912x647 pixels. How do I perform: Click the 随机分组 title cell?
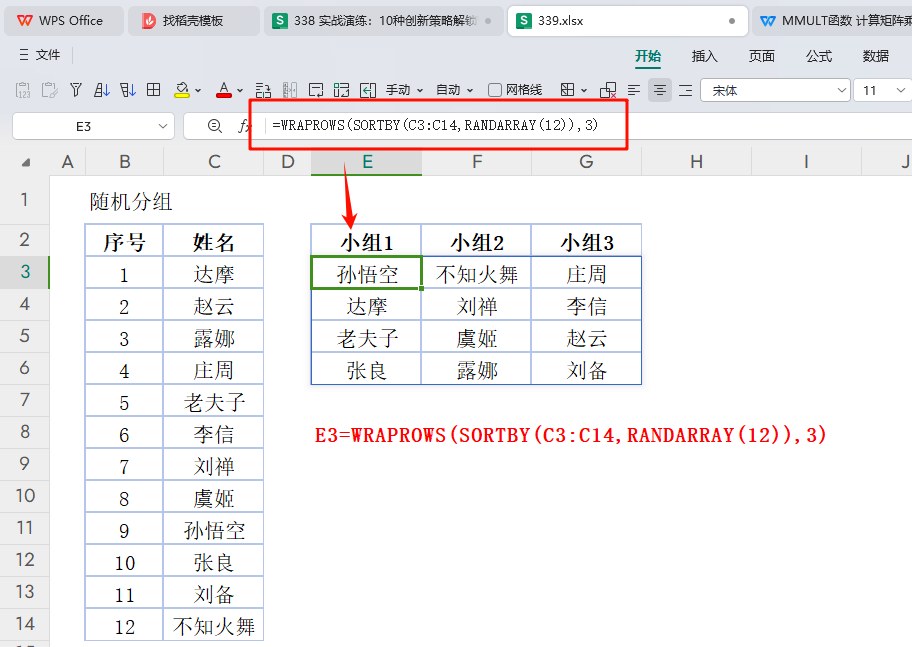coord(131,201)
